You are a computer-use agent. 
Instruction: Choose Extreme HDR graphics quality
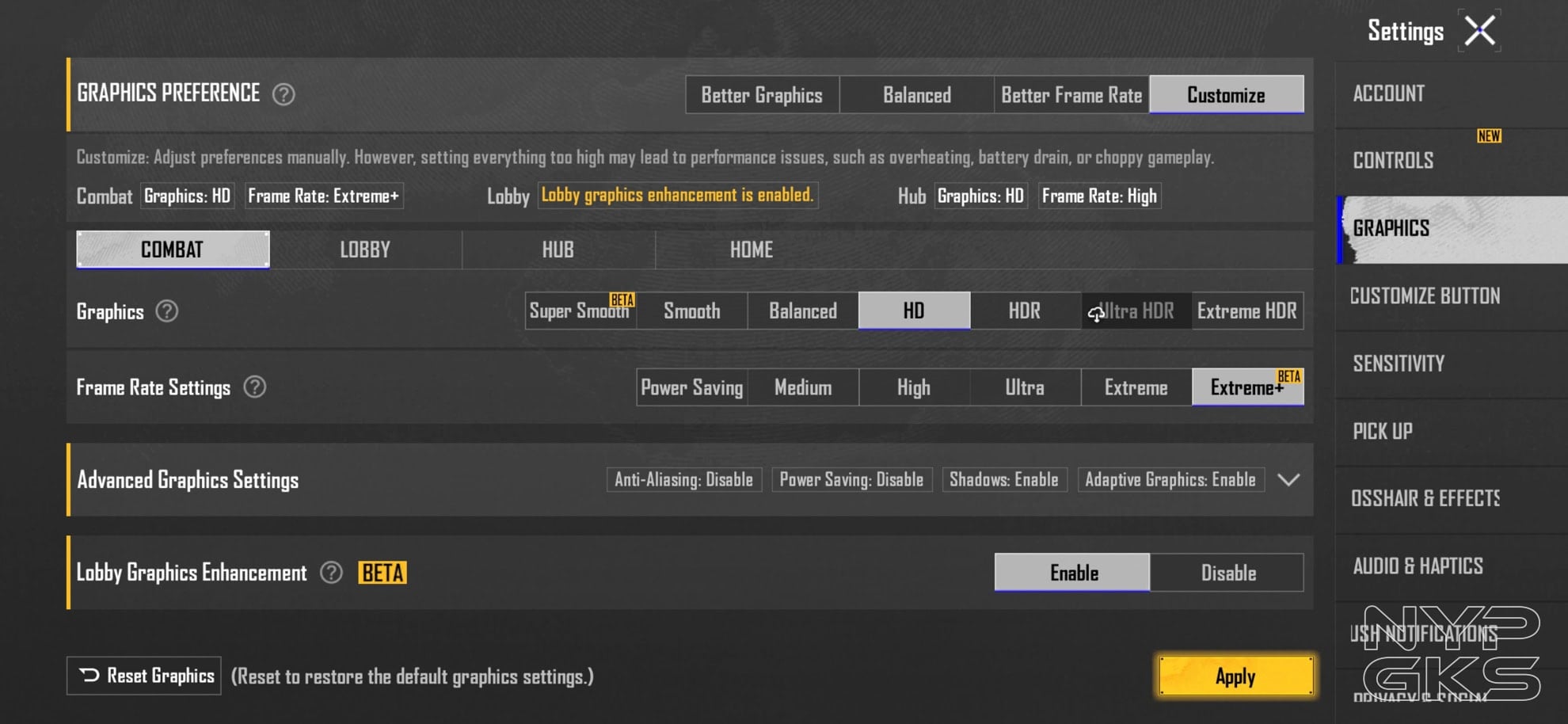pos(1247,311)
